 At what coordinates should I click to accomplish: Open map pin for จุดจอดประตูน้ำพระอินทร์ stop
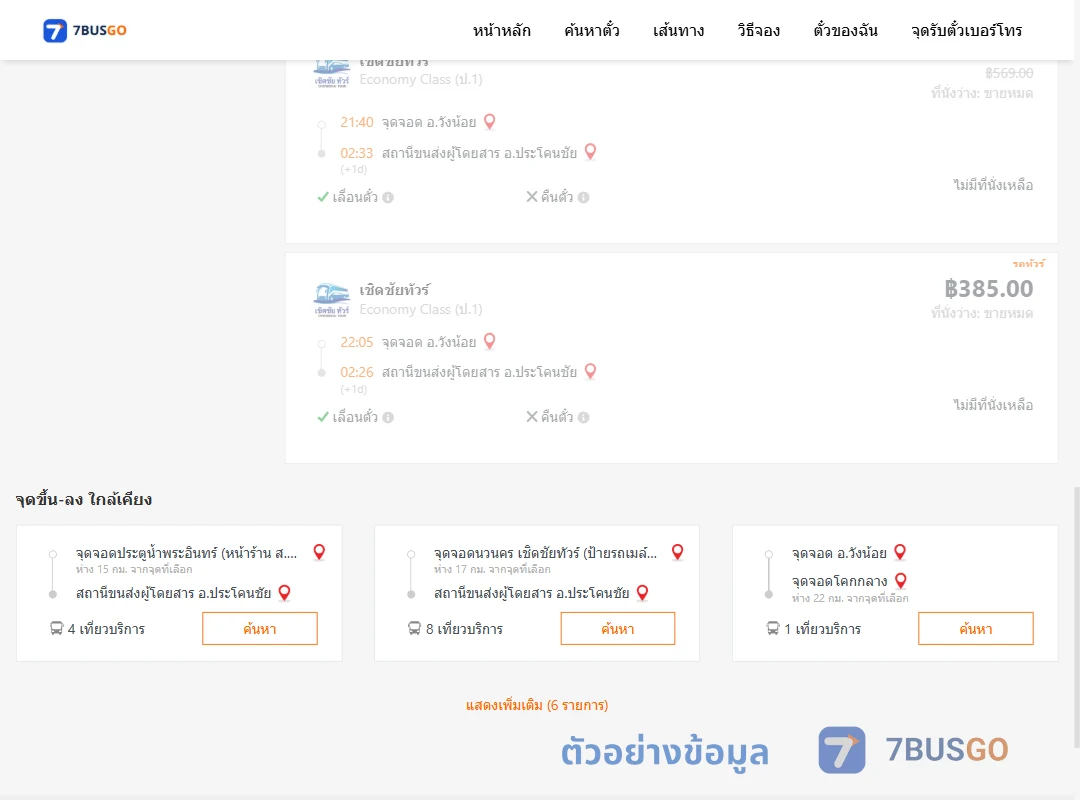point(319,552)
